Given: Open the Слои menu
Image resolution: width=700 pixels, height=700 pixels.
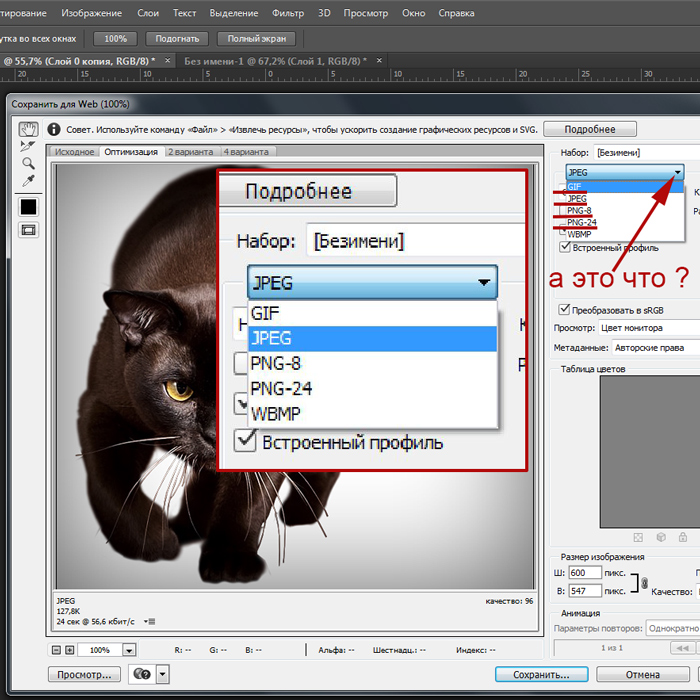Looking at the screenshot, I should point(148,13).
